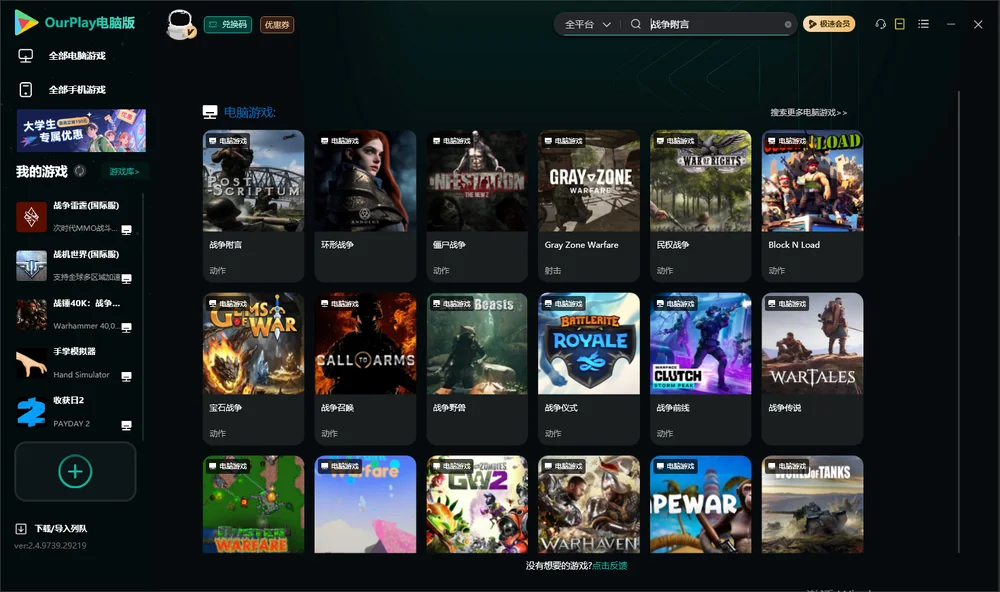
Task: Open the 僵尸战争 Infestation game card
Action: click(x=477, y=205)
